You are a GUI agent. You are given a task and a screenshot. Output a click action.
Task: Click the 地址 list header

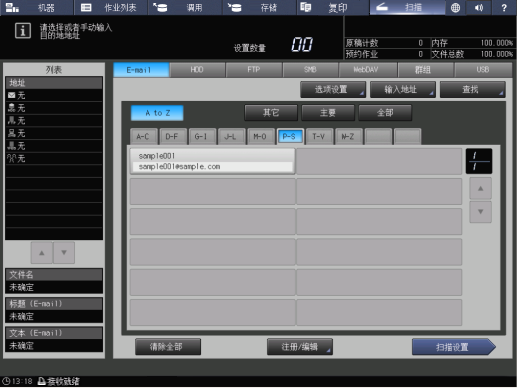click(x=54, y=83)
